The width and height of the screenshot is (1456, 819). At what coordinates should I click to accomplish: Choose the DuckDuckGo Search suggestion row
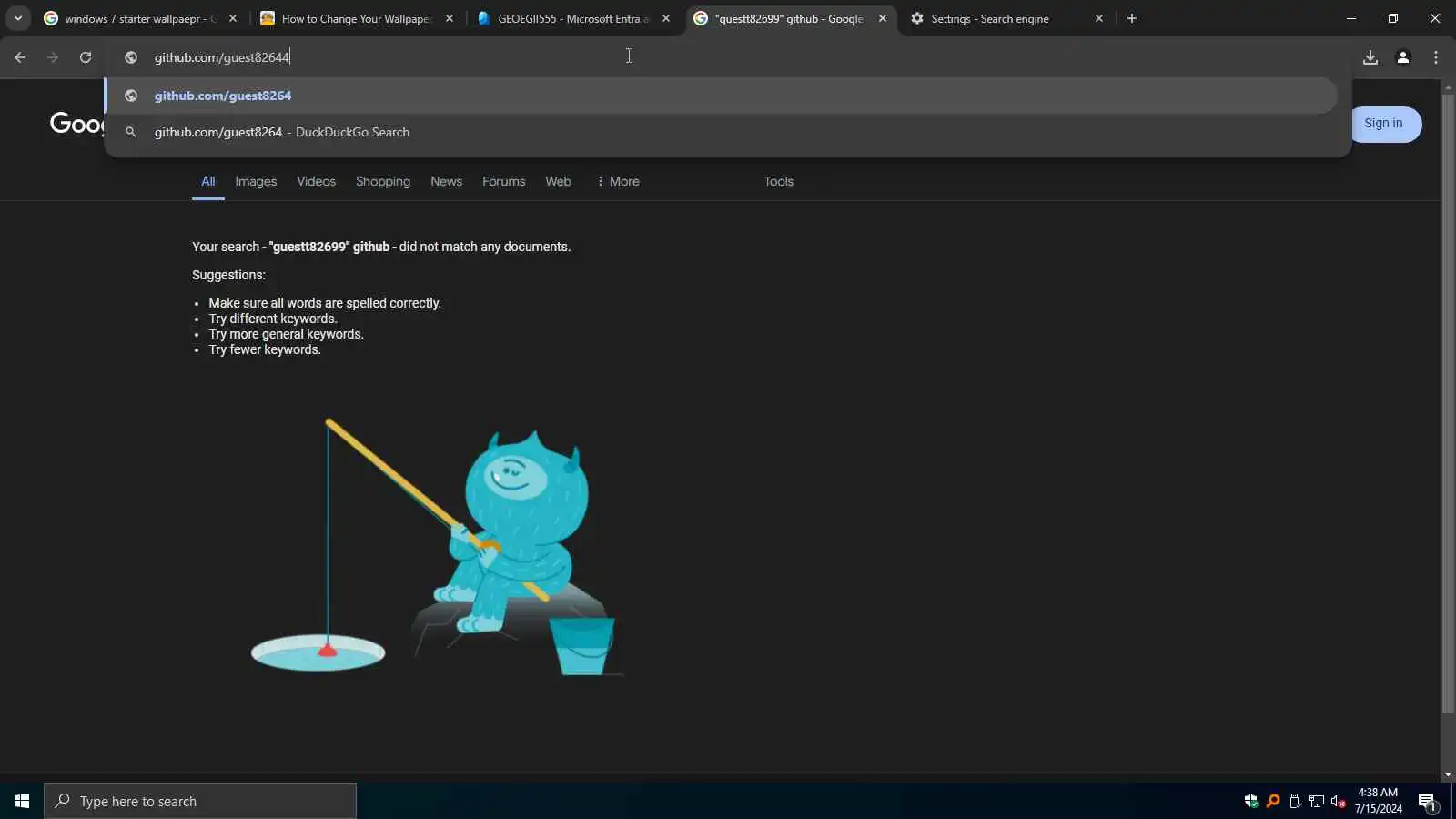(721, 132)
